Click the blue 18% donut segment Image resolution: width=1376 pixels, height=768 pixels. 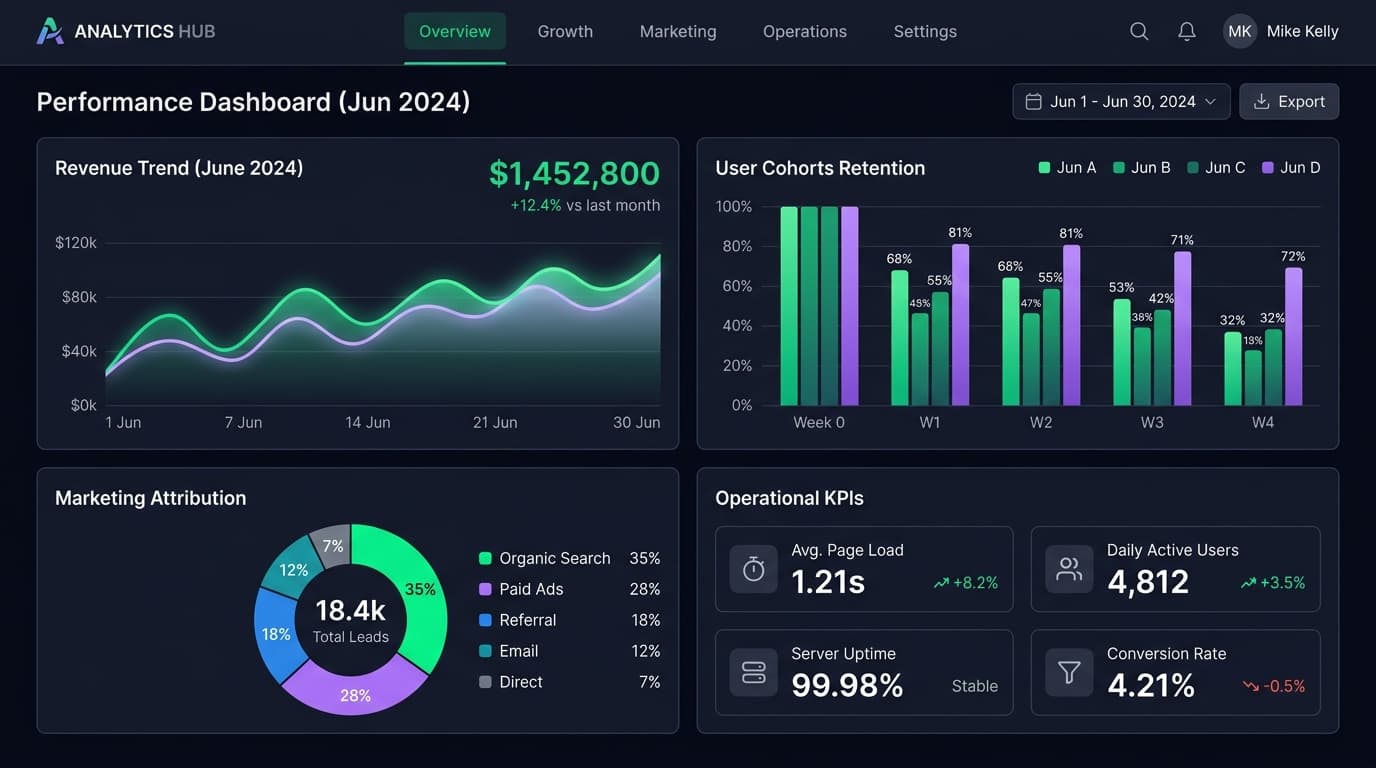[277, 634]
